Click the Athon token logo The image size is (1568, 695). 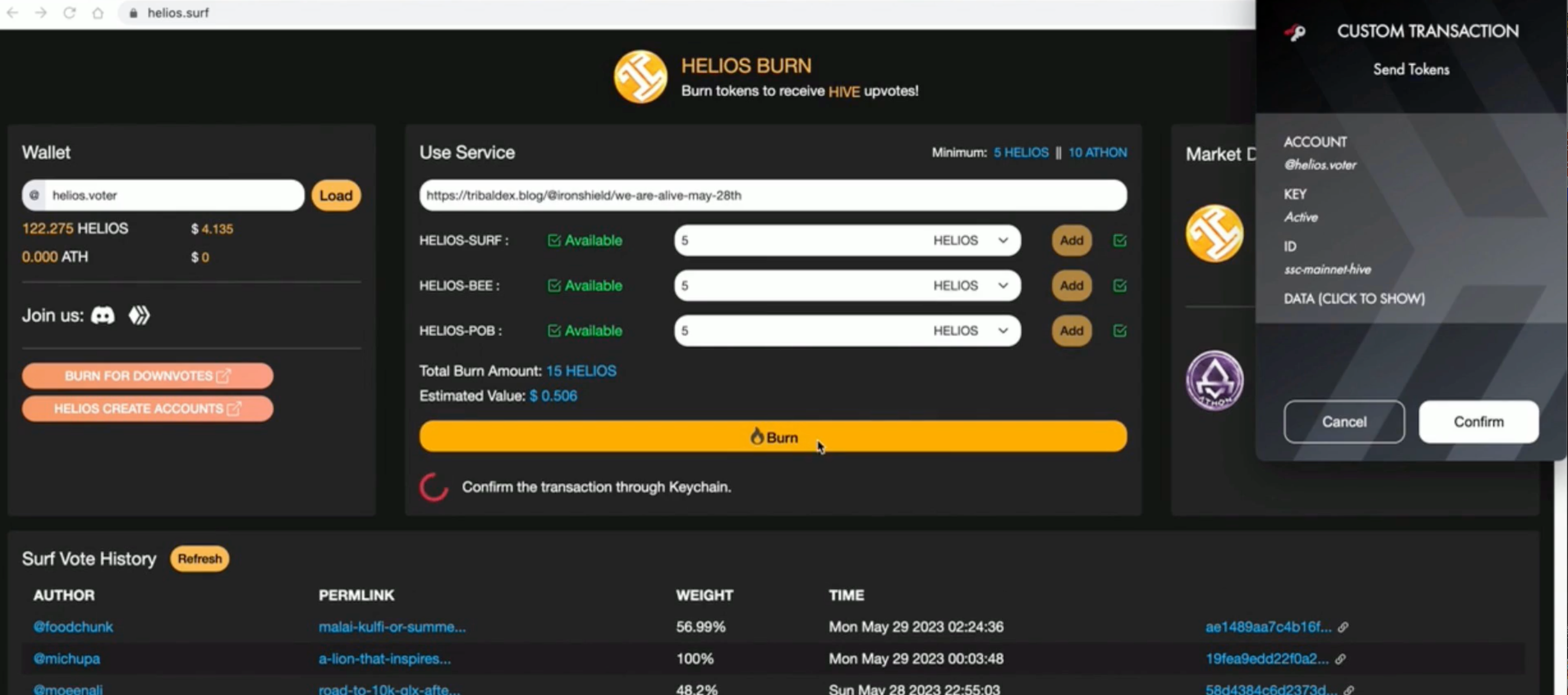click(1214, 380)
